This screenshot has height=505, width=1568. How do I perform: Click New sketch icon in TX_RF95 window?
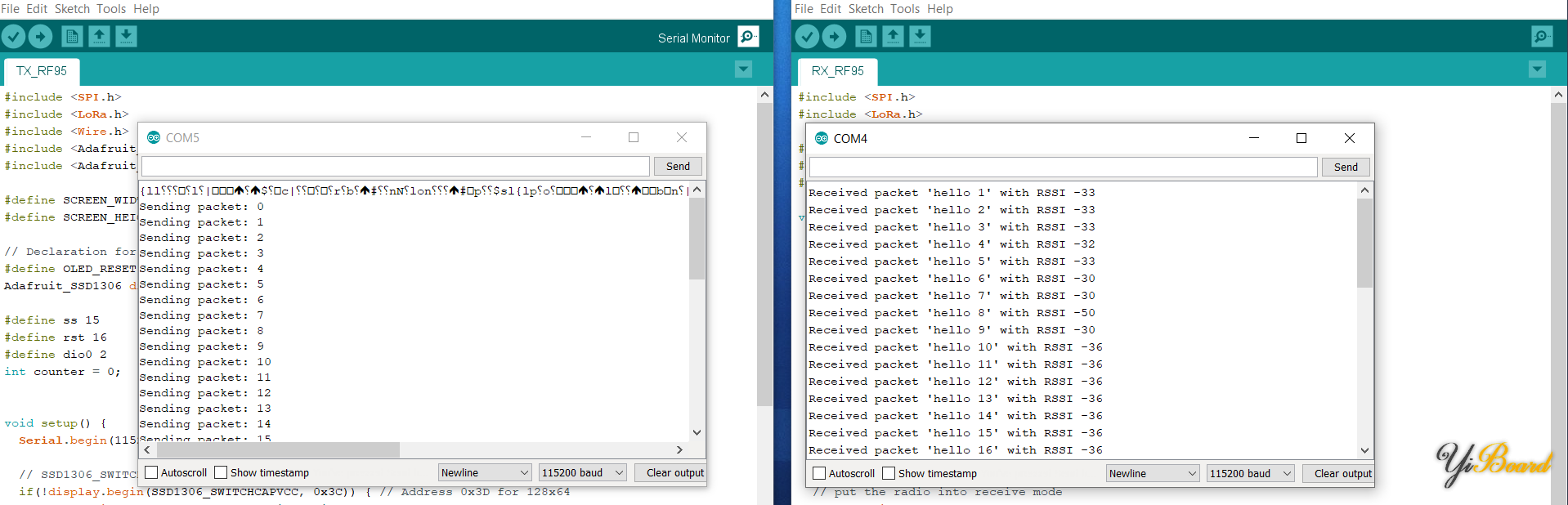(x=72, y=37)
